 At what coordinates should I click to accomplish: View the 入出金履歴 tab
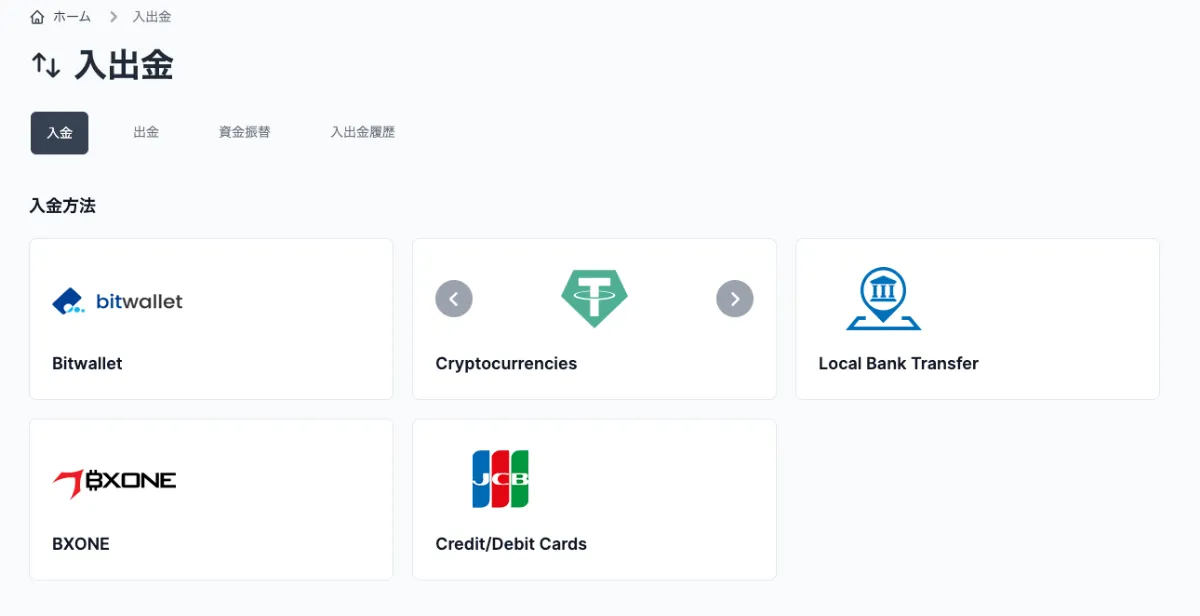pos(362,131)
